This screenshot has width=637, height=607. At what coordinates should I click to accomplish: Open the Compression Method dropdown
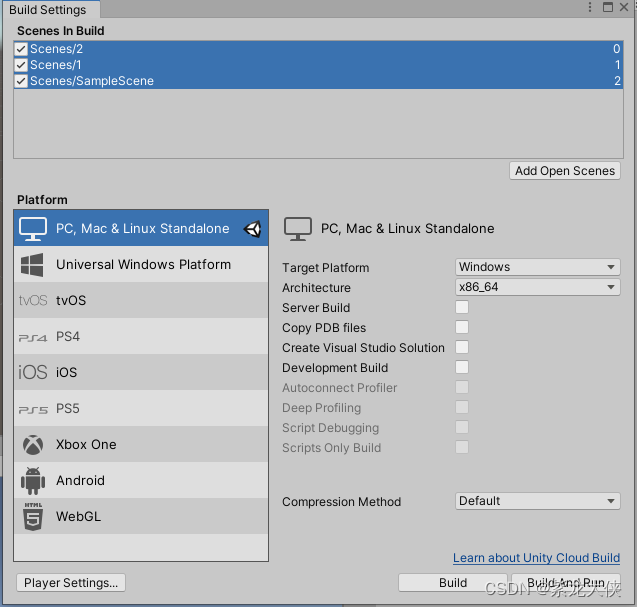537,501
